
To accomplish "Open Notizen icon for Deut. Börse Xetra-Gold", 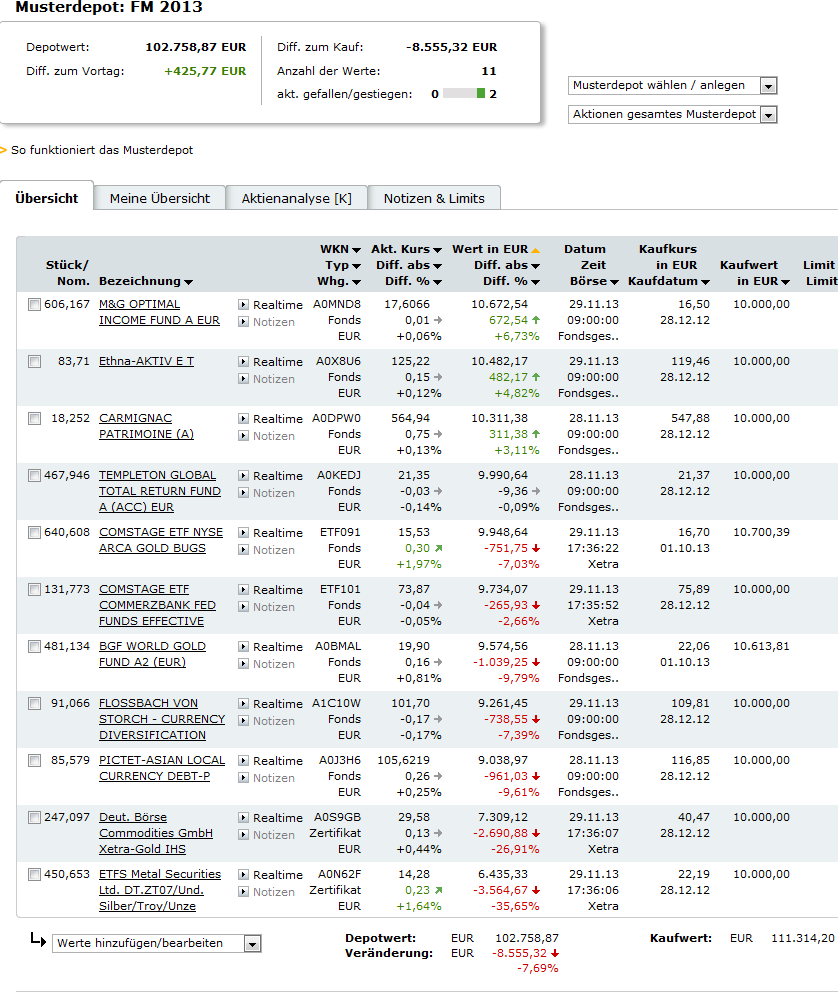I will pyautogui.click(x=243, y=834).
